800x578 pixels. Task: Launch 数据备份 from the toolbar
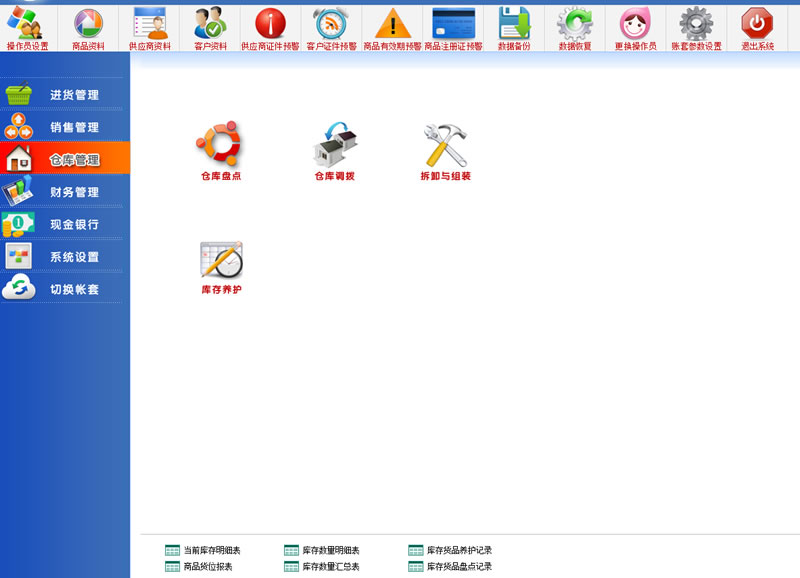[514, 26]
